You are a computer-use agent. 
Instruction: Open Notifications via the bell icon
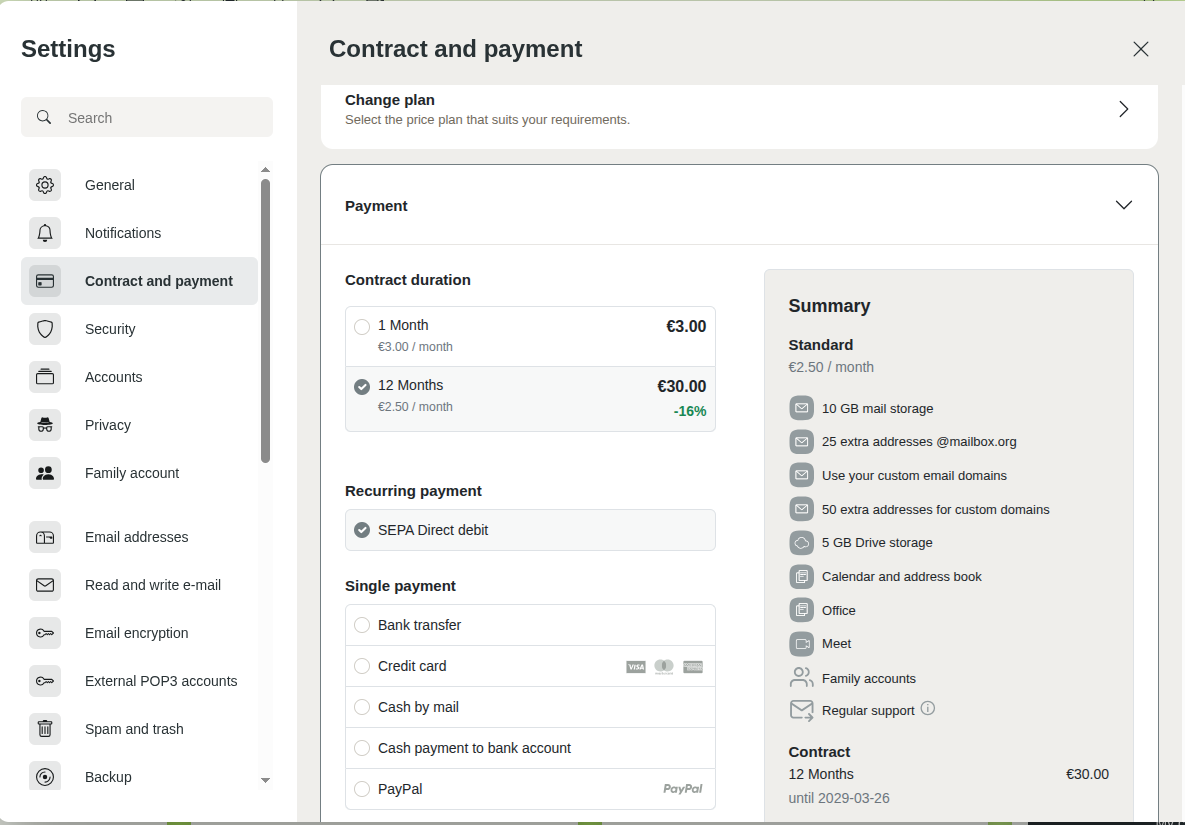click(45, 233)
